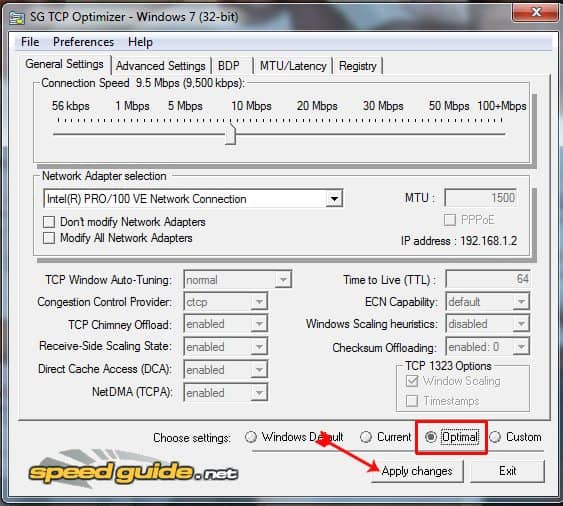
Task: Click the slider track near 50 Mbps
Action: 449,134
